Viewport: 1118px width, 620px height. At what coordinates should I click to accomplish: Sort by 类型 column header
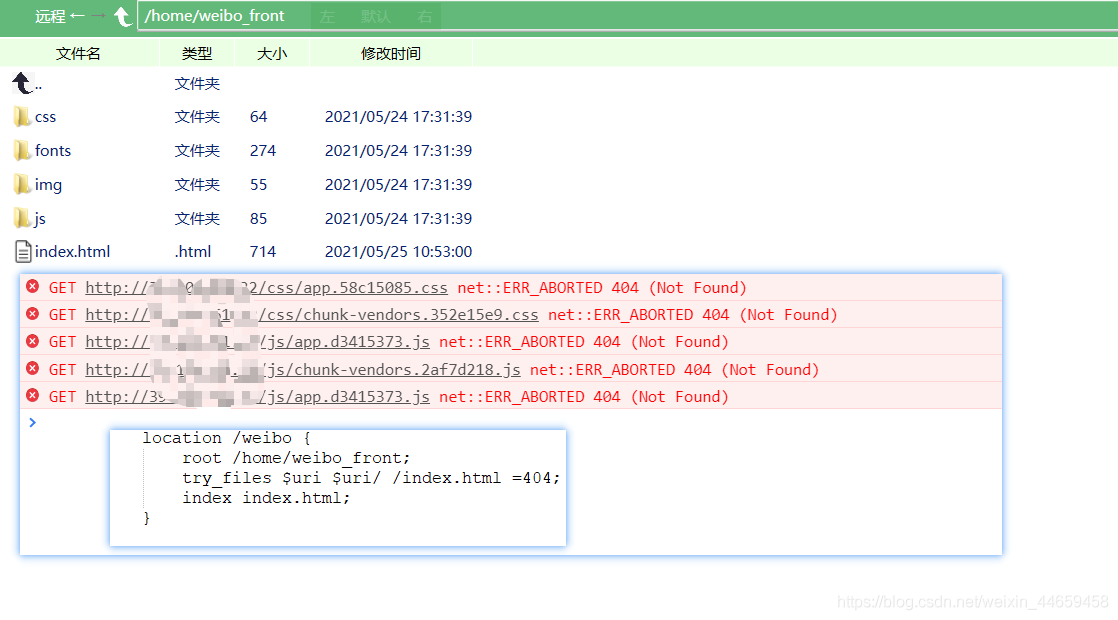click(x=197, y=53)
